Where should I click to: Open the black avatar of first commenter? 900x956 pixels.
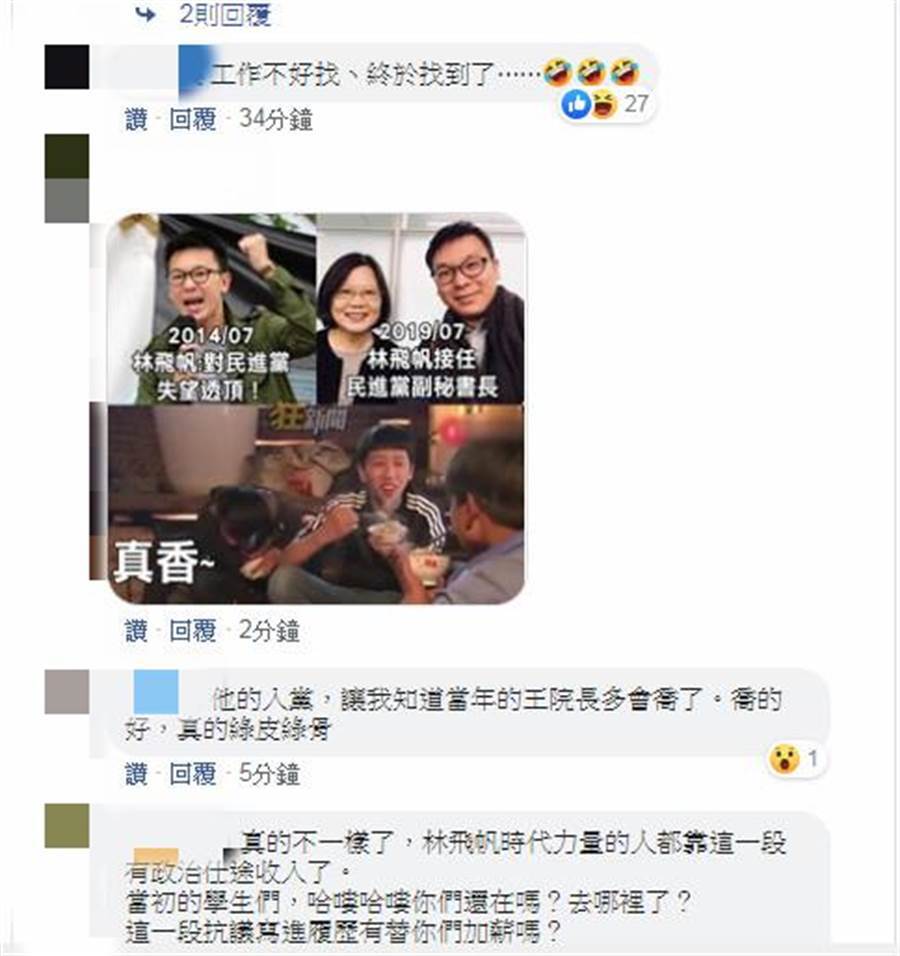(67, 66)
